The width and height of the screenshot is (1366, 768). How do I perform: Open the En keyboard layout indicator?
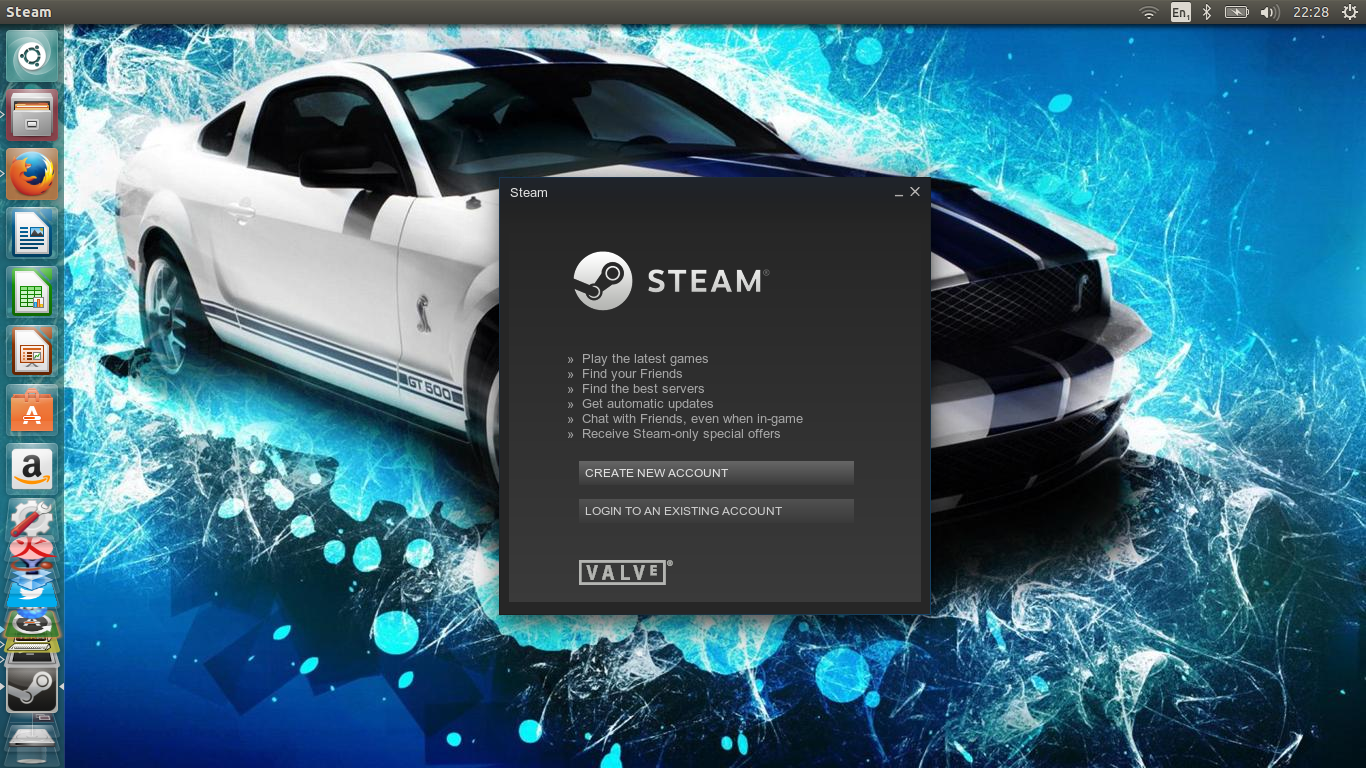[1180, 12]
